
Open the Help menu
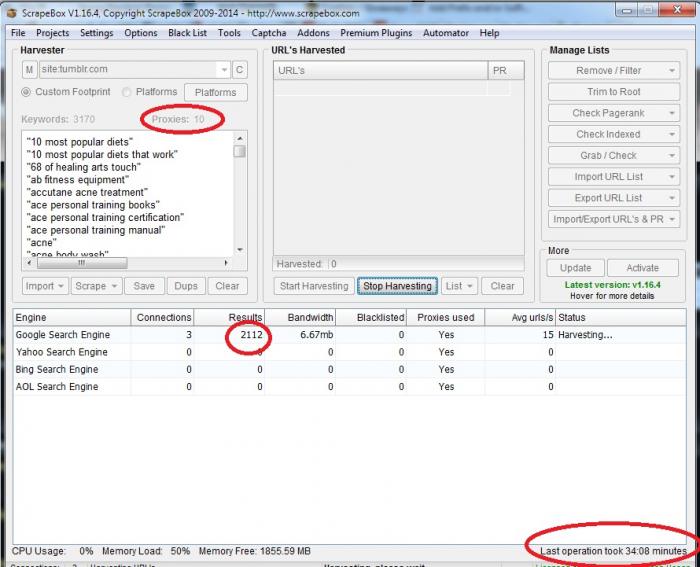(x=489, y=33)
